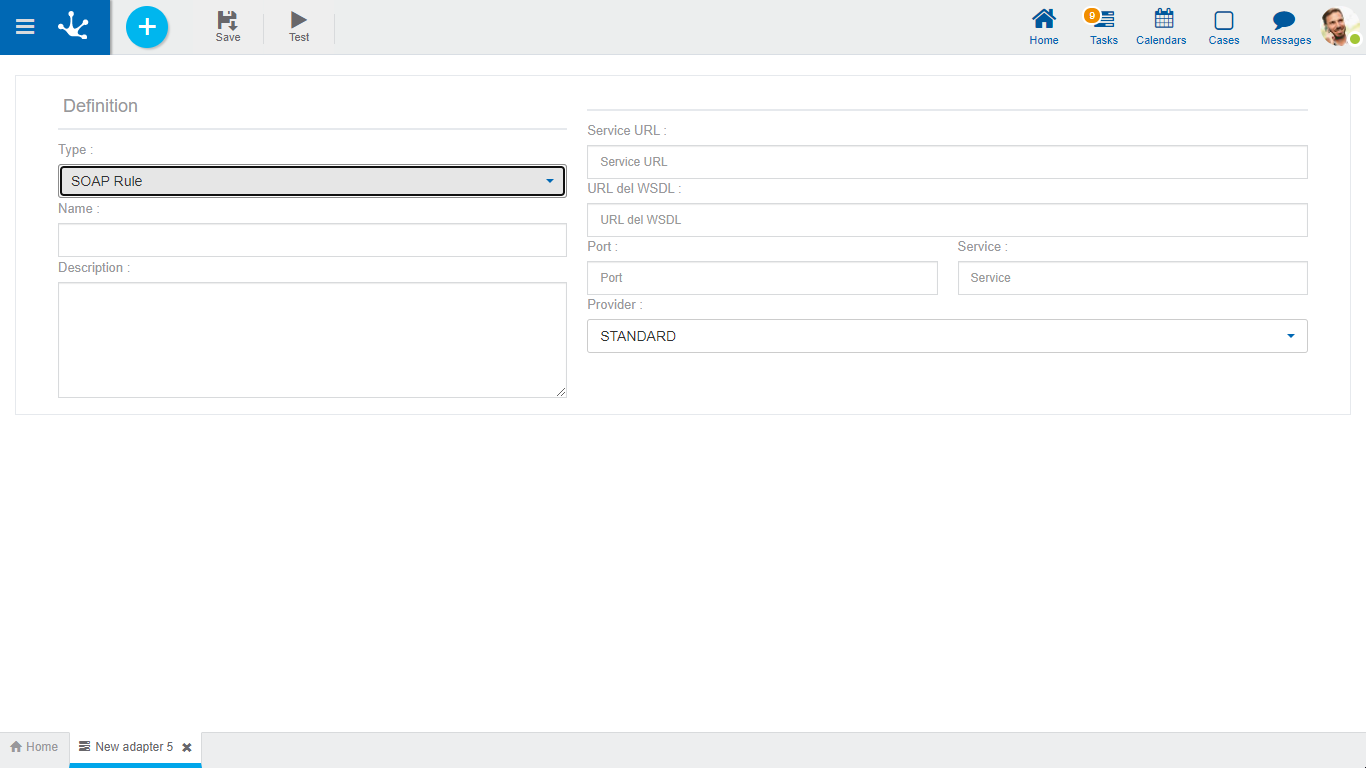This screenshot has width=1366, height=768.
Task: Run the Test play button
Action: pyautogui.click(x=299, y=27)
